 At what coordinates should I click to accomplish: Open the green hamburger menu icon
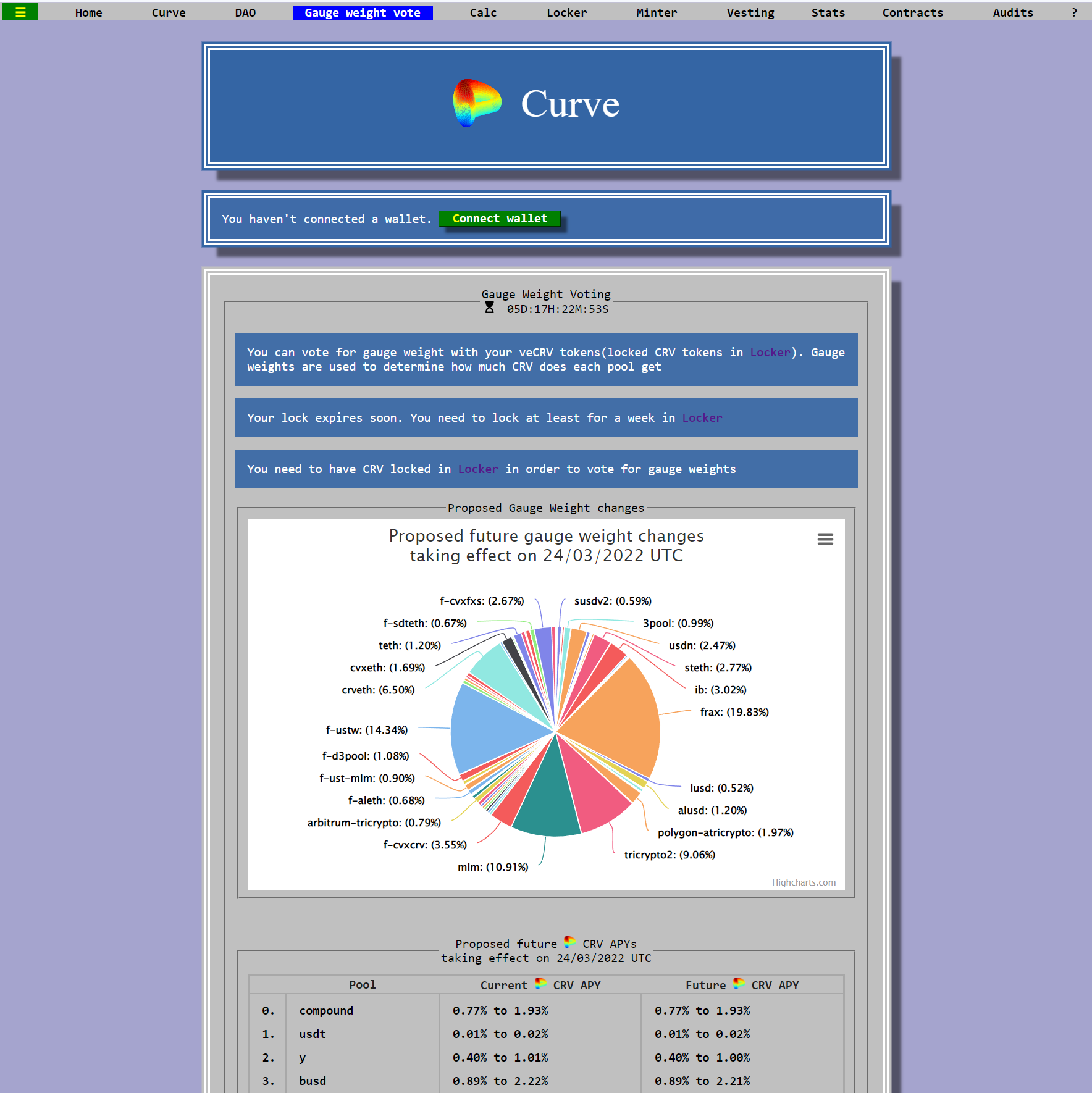click(x=20, y=12)
